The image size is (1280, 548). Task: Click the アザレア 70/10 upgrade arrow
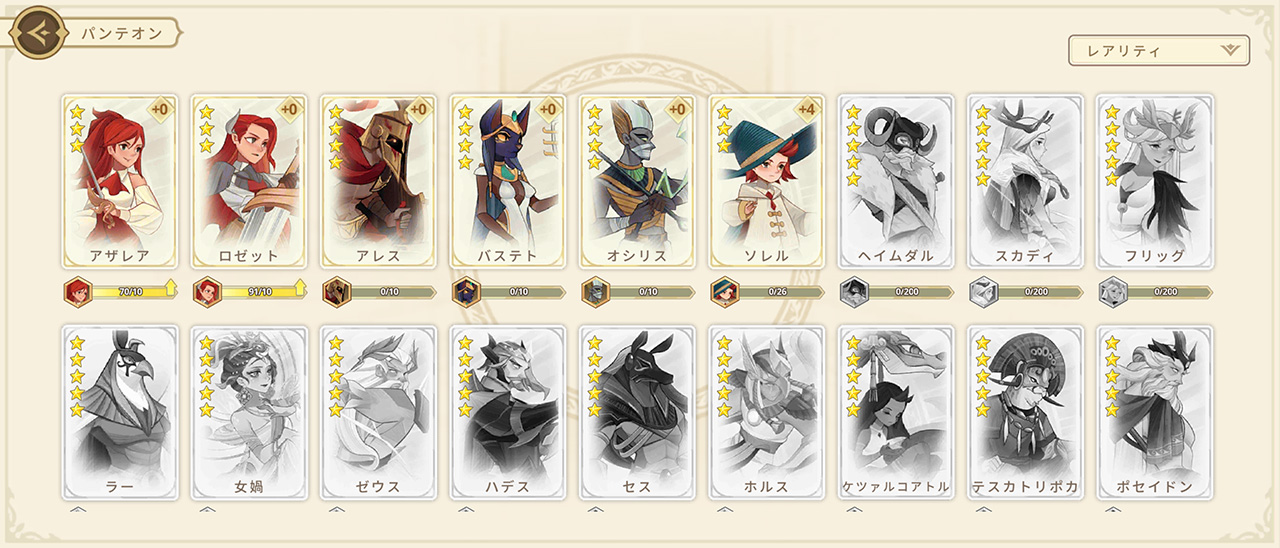coord(170,291)
